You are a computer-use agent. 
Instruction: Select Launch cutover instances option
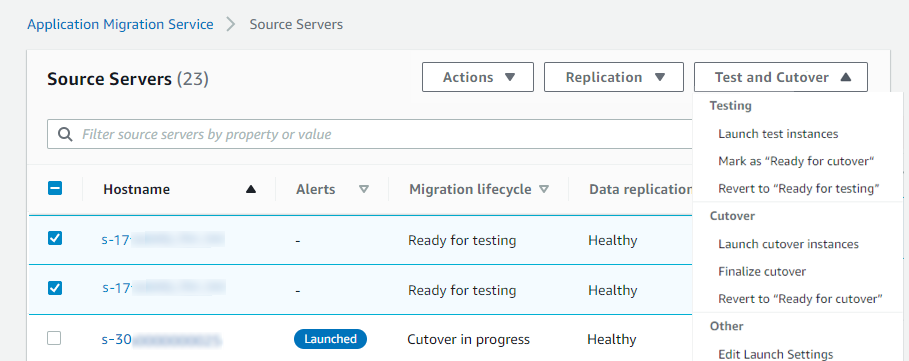pos(788,244)
